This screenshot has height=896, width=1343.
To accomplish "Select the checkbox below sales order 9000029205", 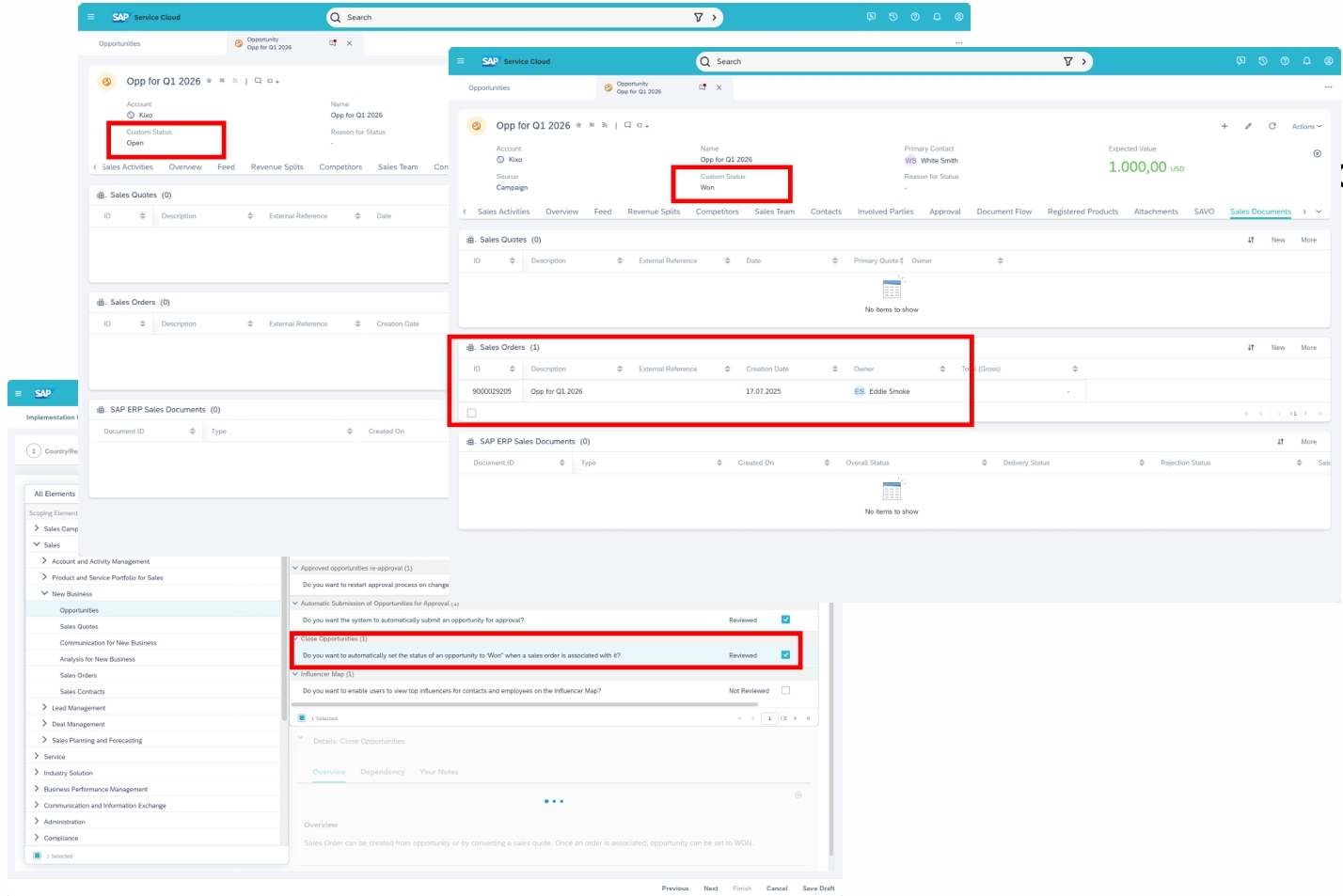I will pyautogui.click(x=472, y=413).
